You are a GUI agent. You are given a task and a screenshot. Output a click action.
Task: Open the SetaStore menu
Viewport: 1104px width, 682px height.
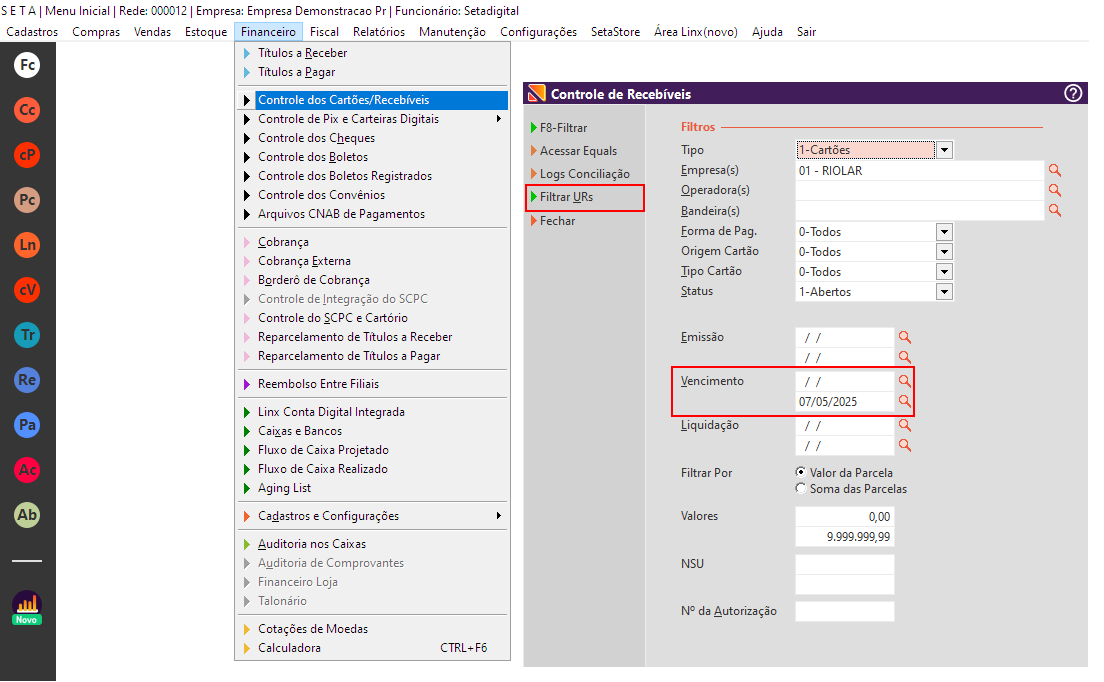[x=615, y=32]
